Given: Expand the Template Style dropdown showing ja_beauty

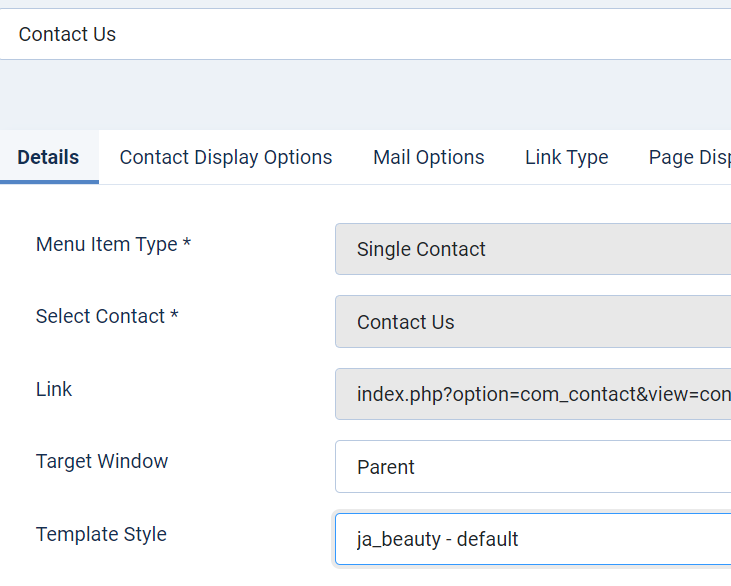Looking at the screenshot, I should (532, 539).
